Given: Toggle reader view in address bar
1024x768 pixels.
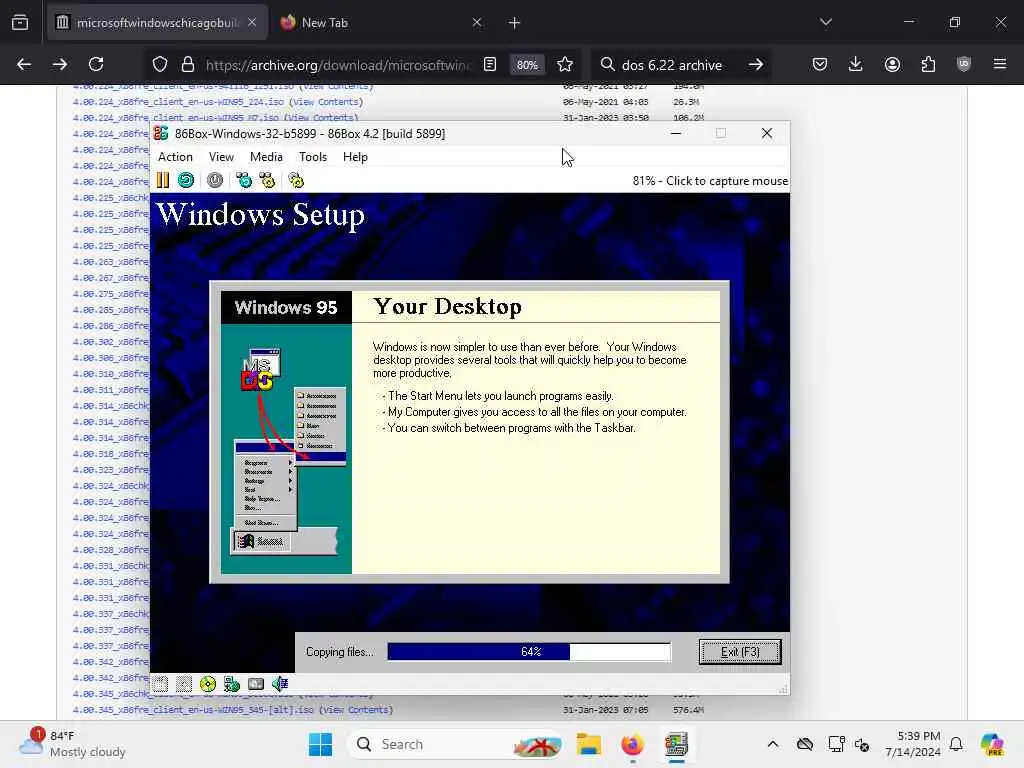Looking at the screenshot, I should coord(490,65).
